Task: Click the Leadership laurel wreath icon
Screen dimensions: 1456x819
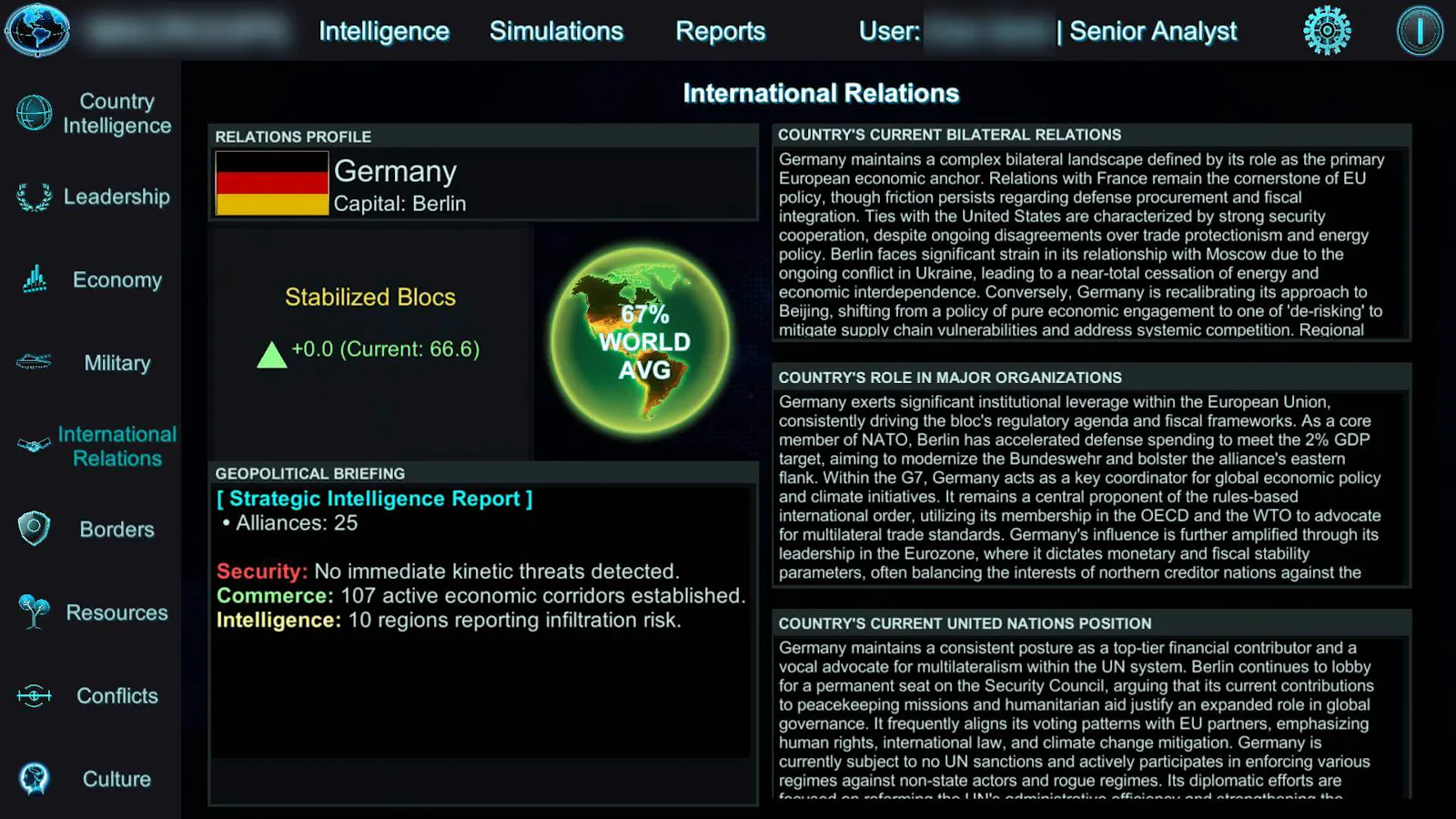Action: [x=35, y=197]
